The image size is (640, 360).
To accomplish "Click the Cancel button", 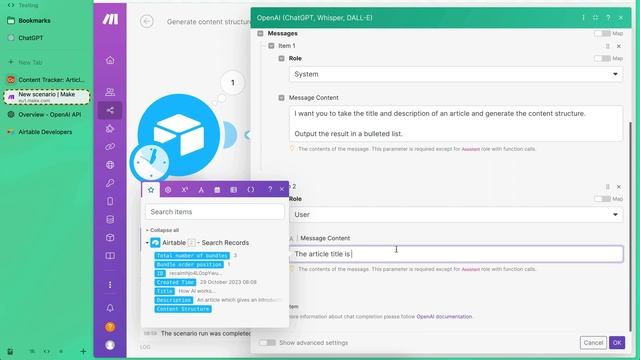I will pyautogui.click(x=593, y=343).
